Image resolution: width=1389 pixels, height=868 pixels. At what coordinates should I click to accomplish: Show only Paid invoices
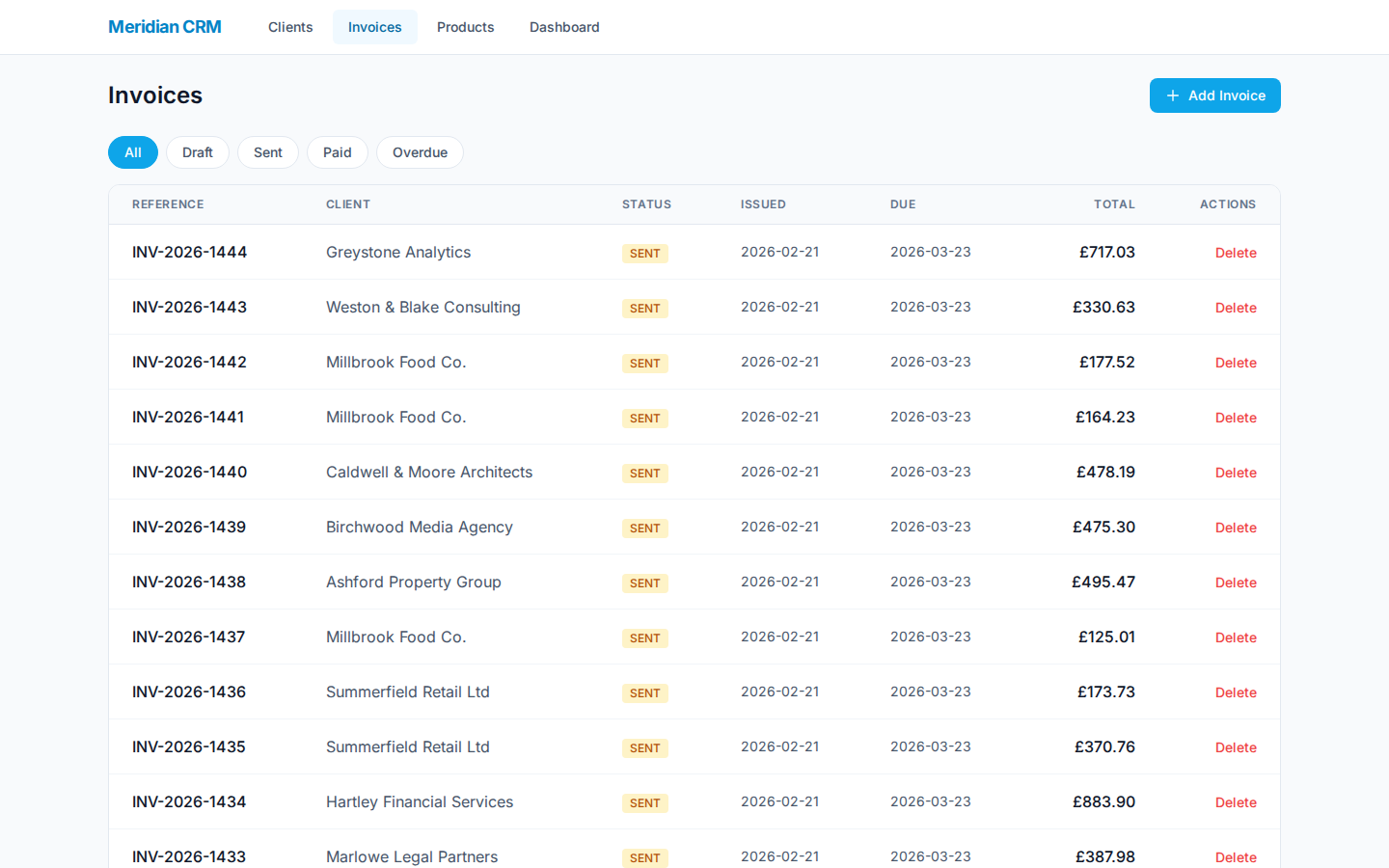point(338,152)
